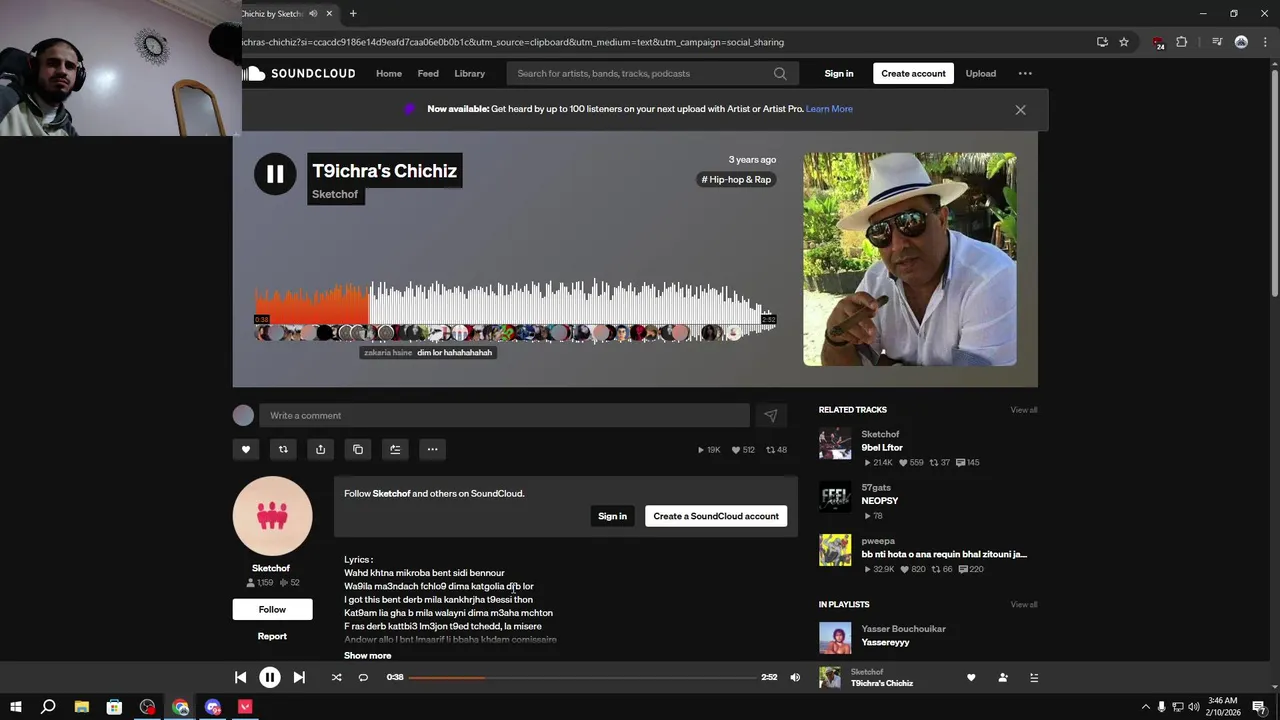Open the Sketchof artist link under the title
The image size is (1280, 720).
tap(335, 194)
